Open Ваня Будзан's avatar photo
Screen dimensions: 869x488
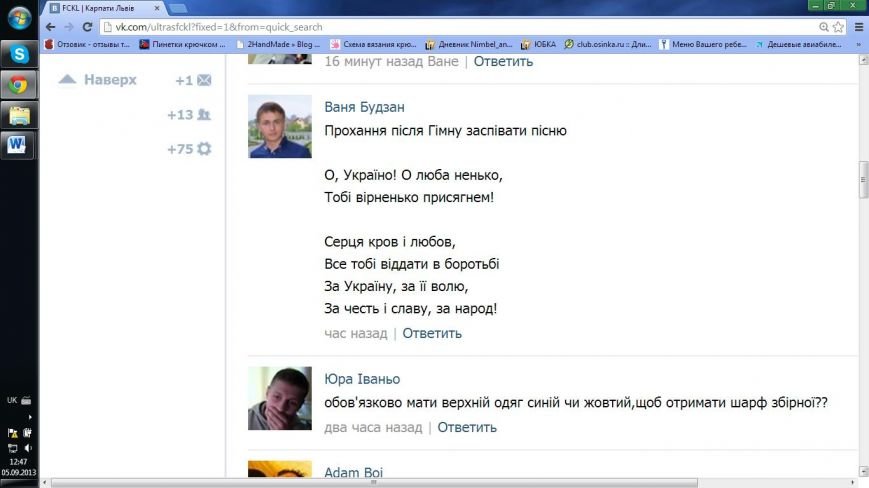point(280,126)
